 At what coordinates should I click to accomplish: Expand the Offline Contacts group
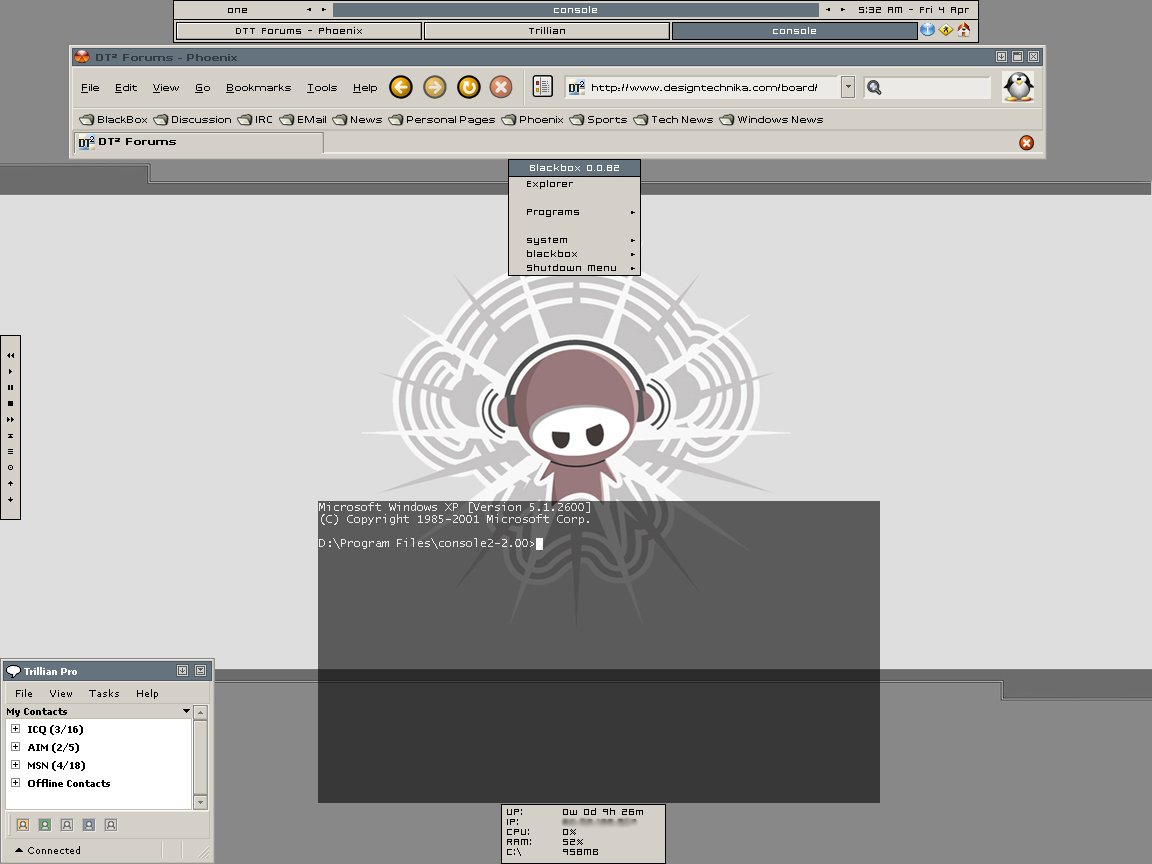15,782
